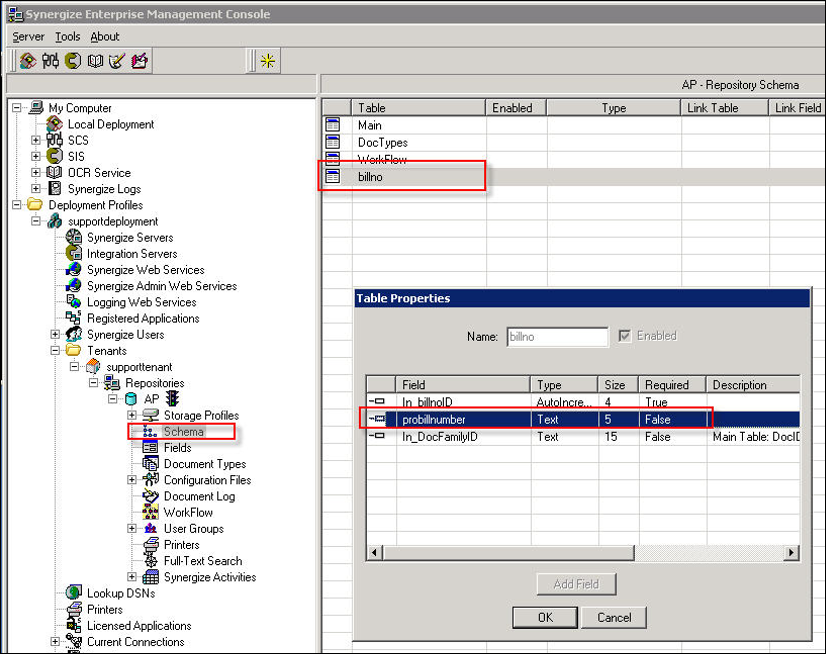Open the Server menu
Screen dimensions: 826x654
point(28,36)
